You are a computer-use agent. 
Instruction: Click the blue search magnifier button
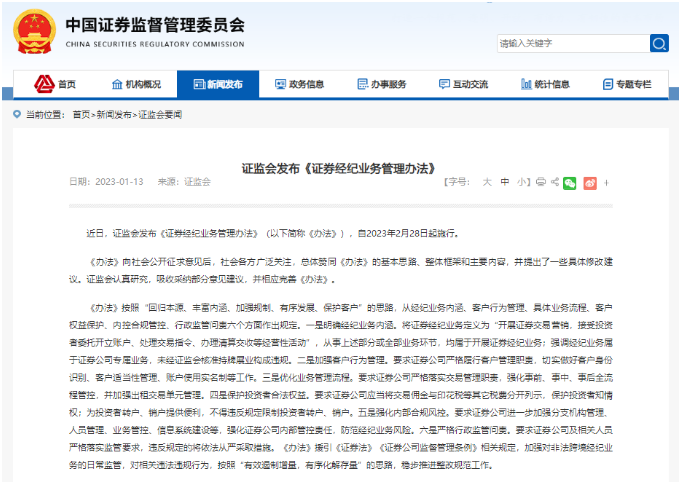click(x=659, y=43)
